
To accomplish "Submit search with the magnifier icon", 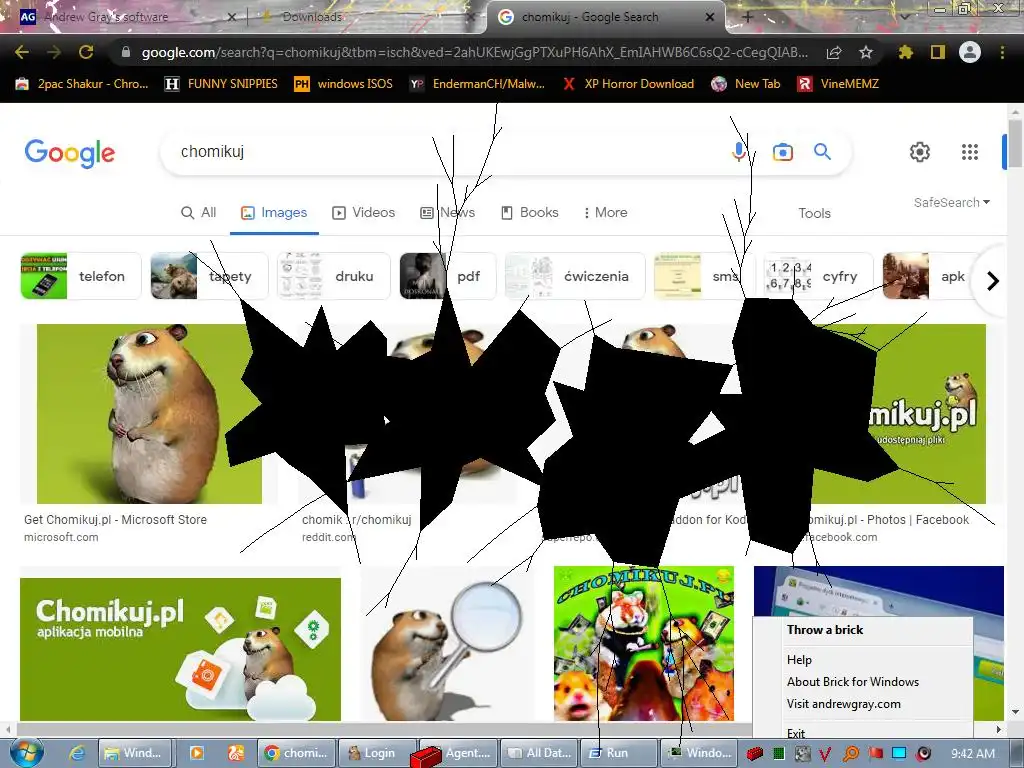I will 822,152.
